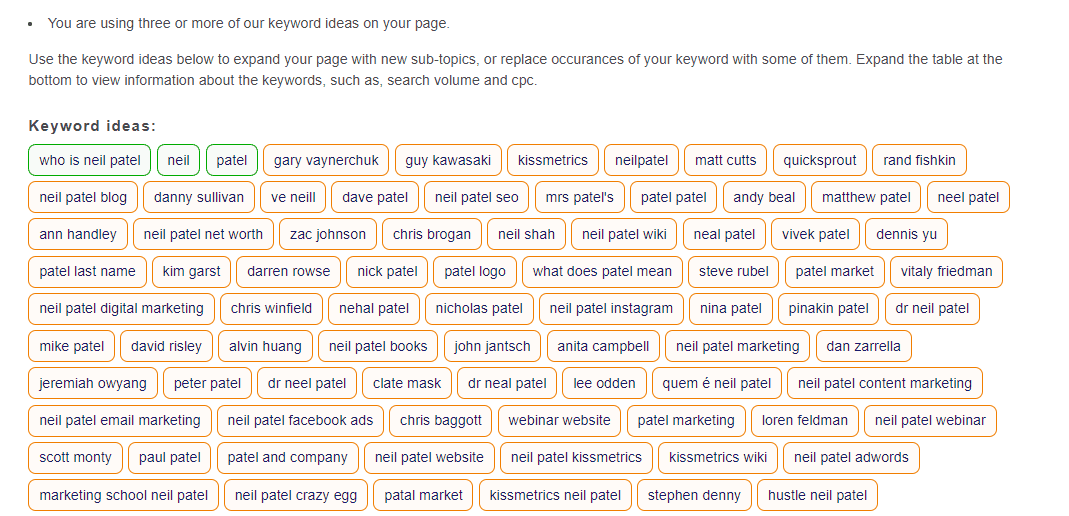This screenshot has width=1069, height=516.
Task: Pick the 'webinar website' keyword tag
Action: coord(559,420)
